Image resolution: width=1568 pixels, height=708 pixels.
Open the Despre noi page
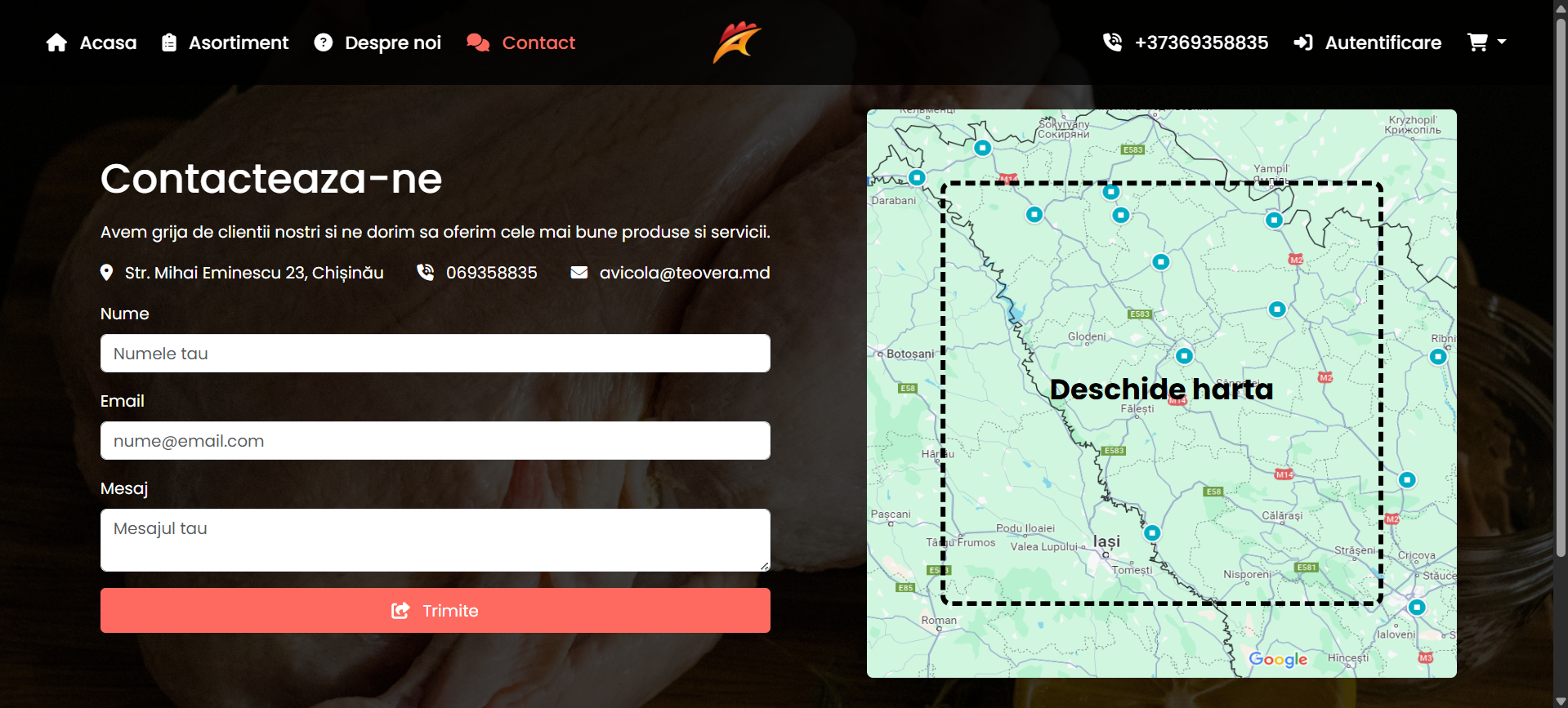pos(393,42)
